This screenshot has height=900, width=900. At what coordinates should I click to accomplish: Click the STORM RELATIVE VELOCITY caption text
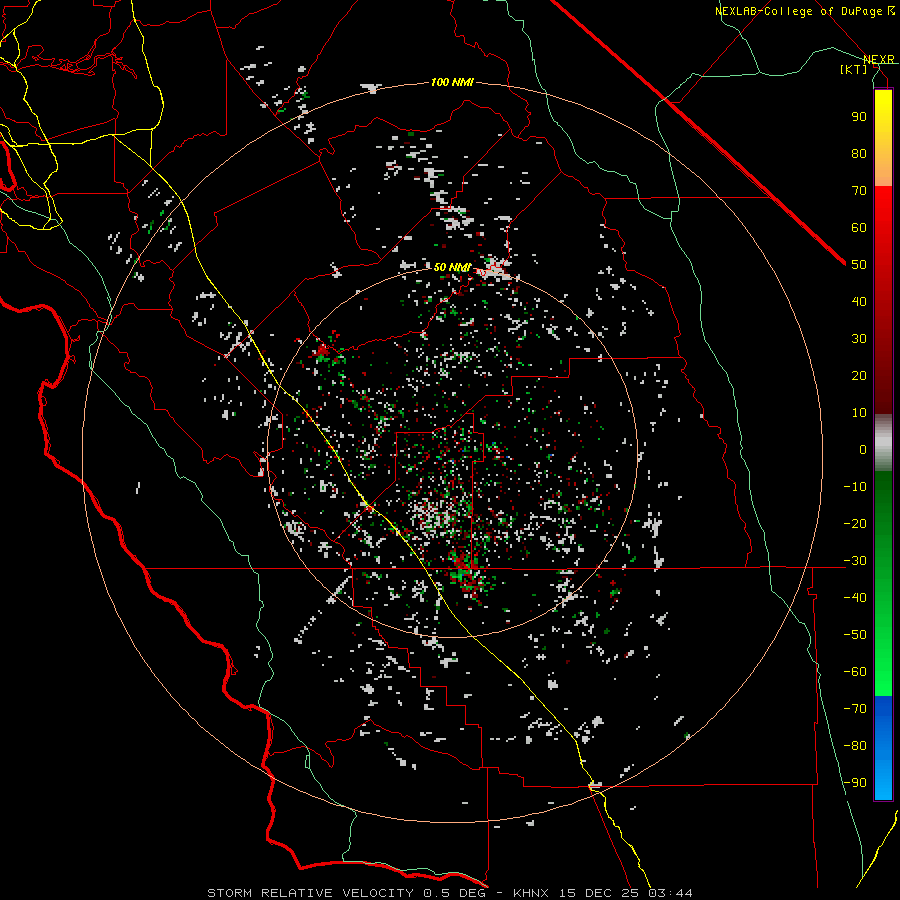click(x=311, y=893)
